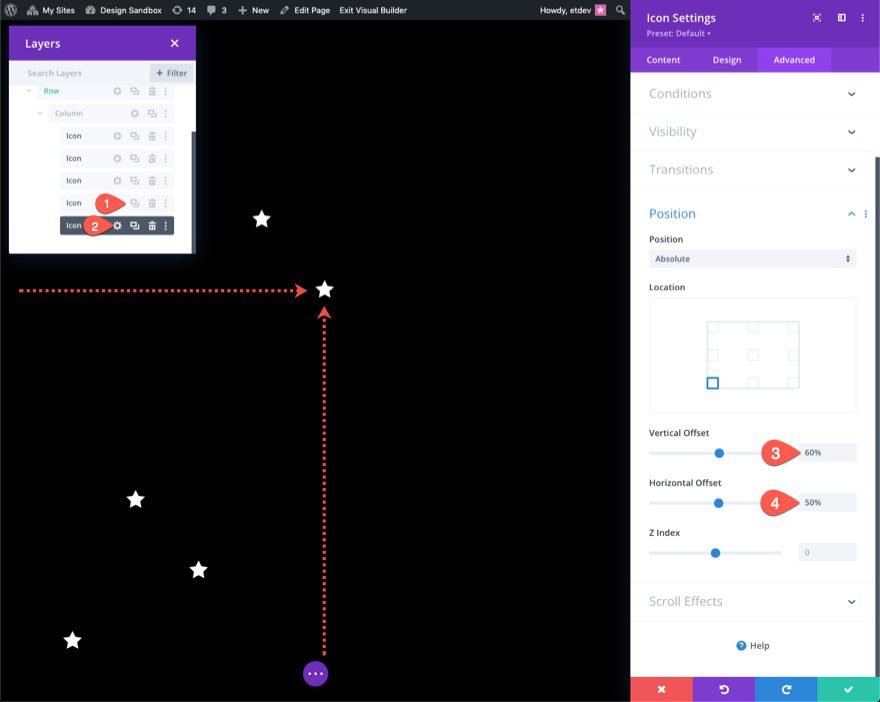Screen dimensions: 880x702
Task: Click the WordPress logo in the admin bar
Action: (11, 9)
